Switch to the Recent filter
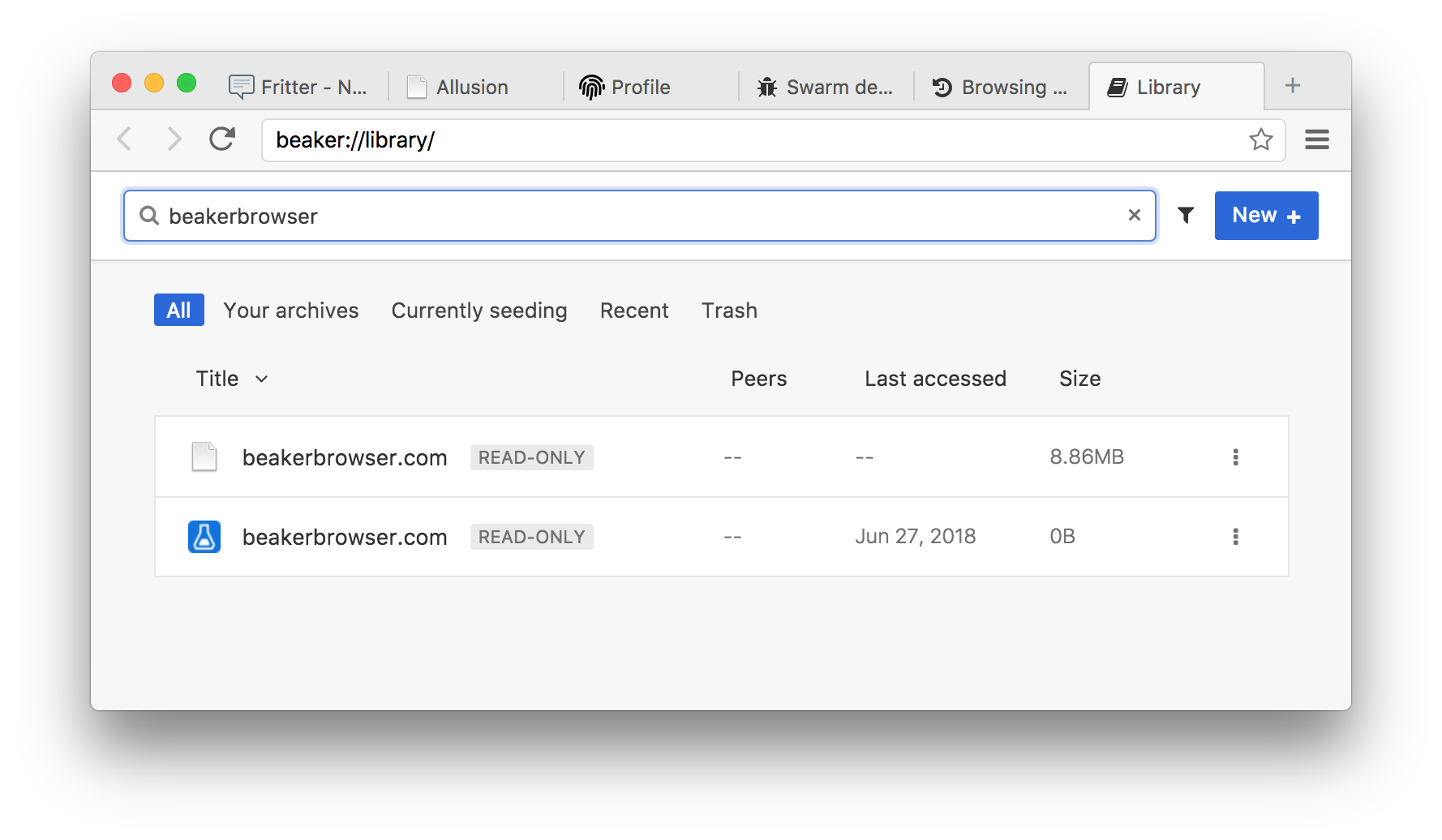1442x840 pixels. (633, 310)
